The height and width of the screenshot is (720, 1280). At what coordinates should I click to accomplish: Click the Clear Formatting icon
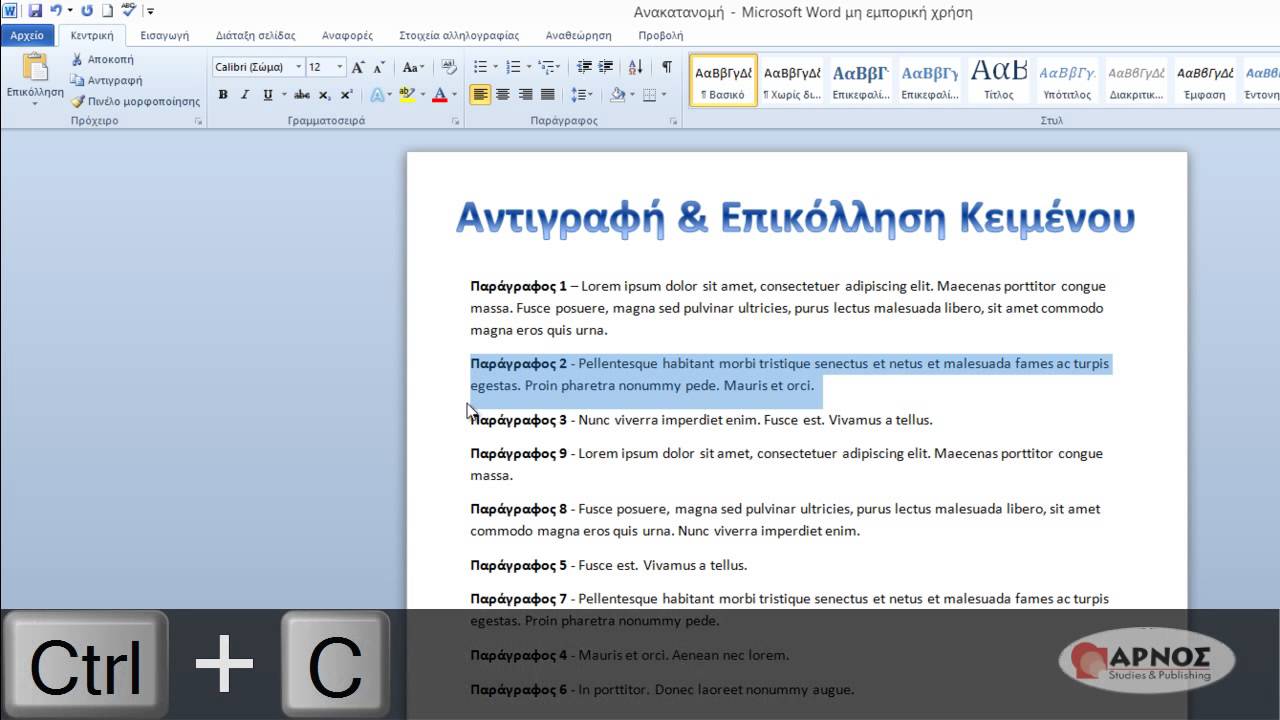[449, 67]
